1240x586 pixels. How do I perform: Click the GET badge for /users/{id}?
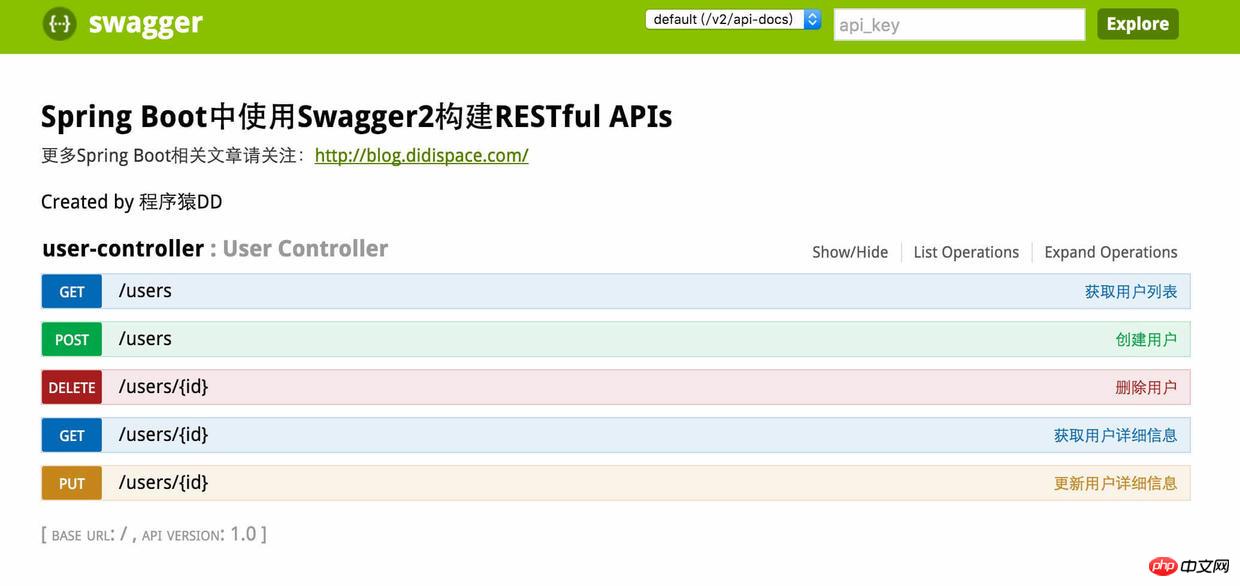pos(72,436)
